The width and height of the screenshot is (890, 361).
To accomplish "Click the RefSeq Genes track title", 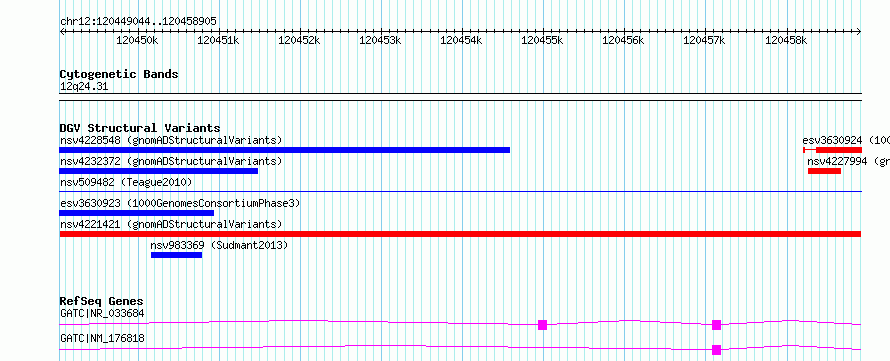I will 102,301.
